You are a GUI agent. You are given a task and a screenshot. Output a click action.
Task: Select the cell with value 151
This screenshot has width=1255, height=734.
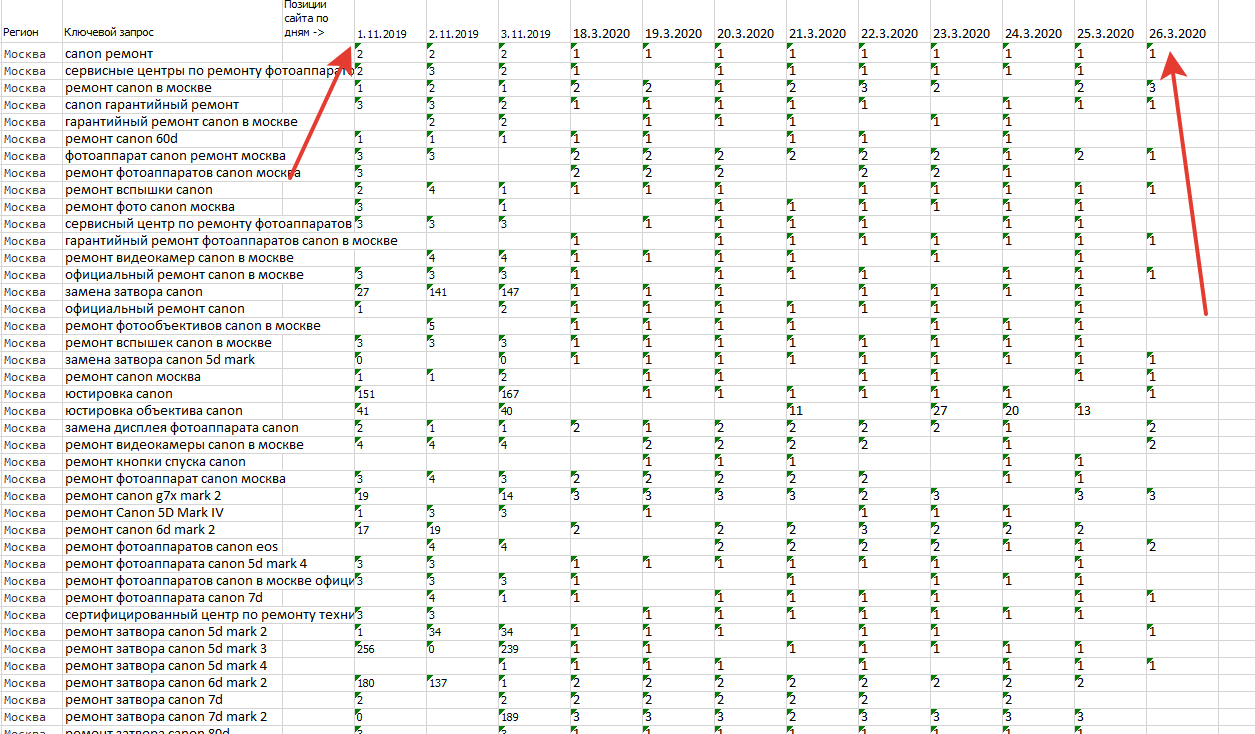[x=390, y=393]
